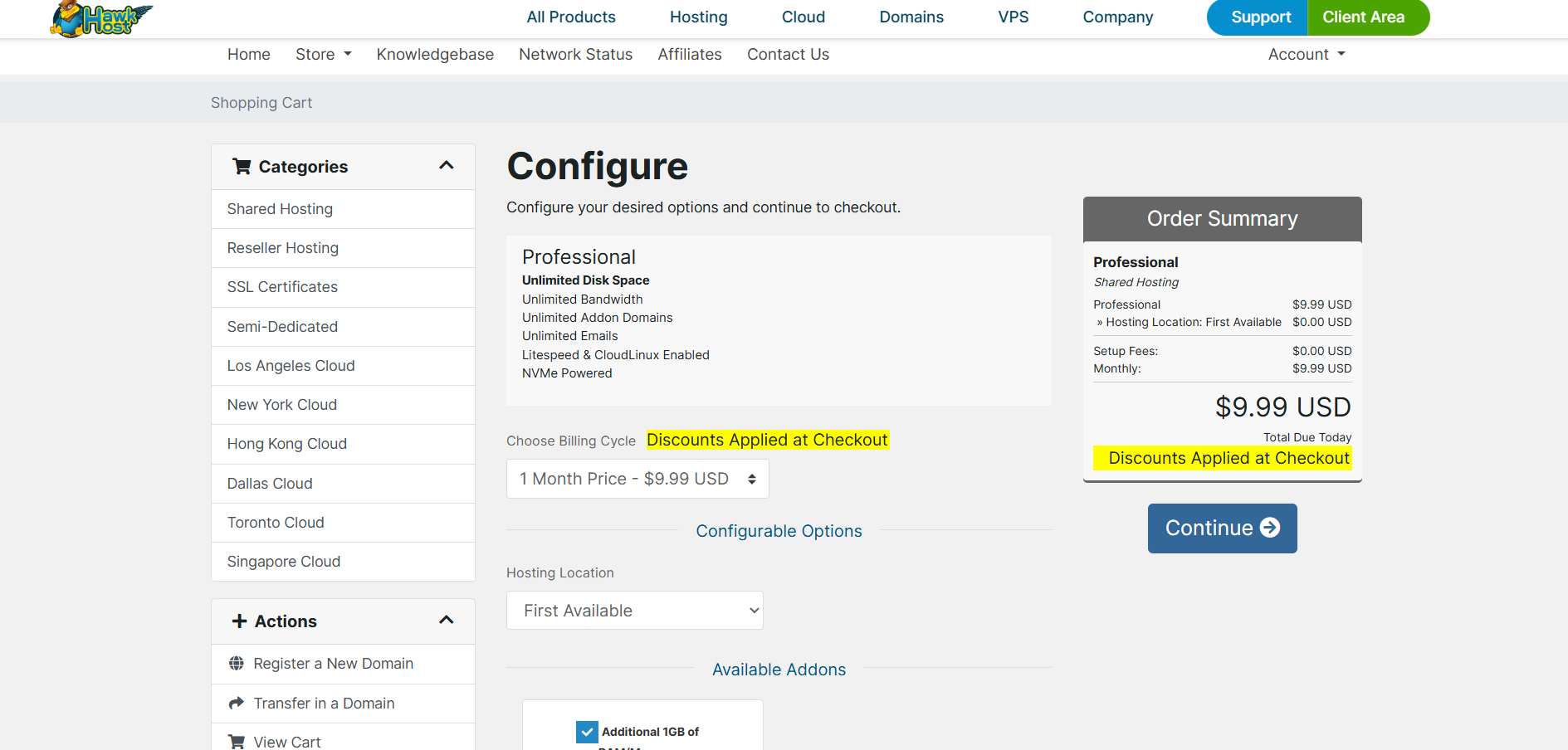Viewport: 1568px width, 750px height.
Task: Uncheck the Additional 1GB addon checkbox
Action: coord(587,732)
